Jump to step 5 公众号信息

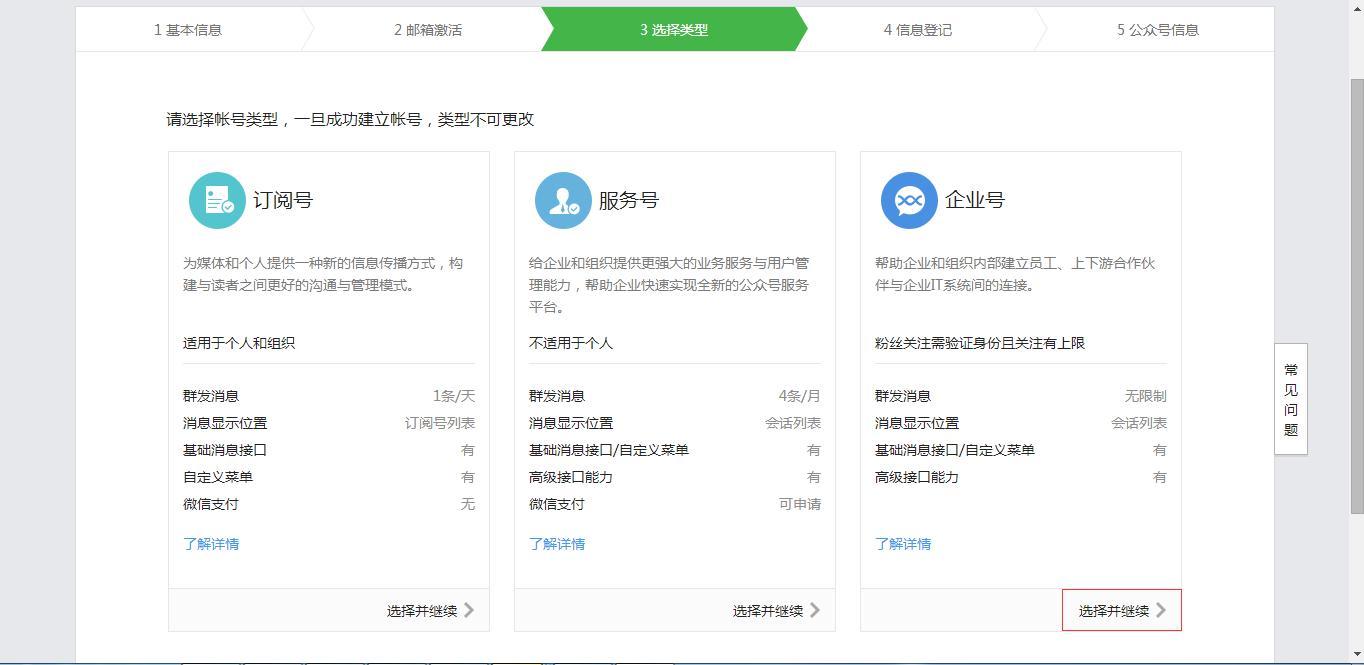point(1158,30)
